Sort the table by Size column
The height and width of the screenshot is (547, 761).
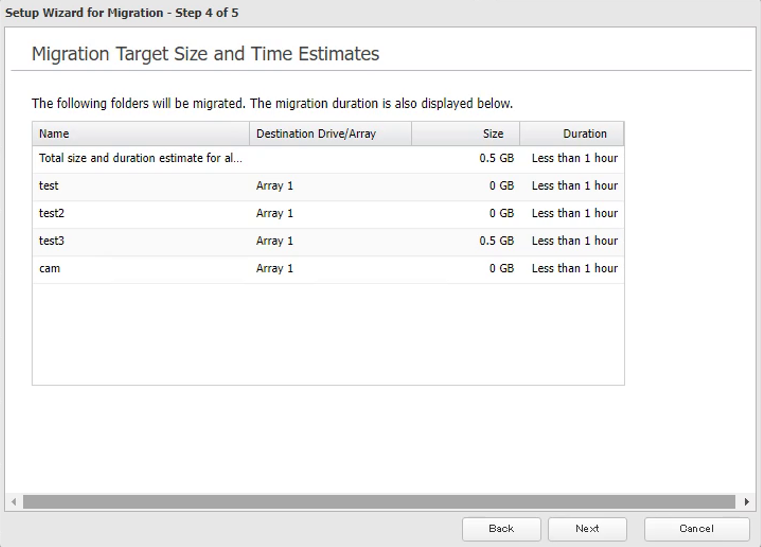465,134
